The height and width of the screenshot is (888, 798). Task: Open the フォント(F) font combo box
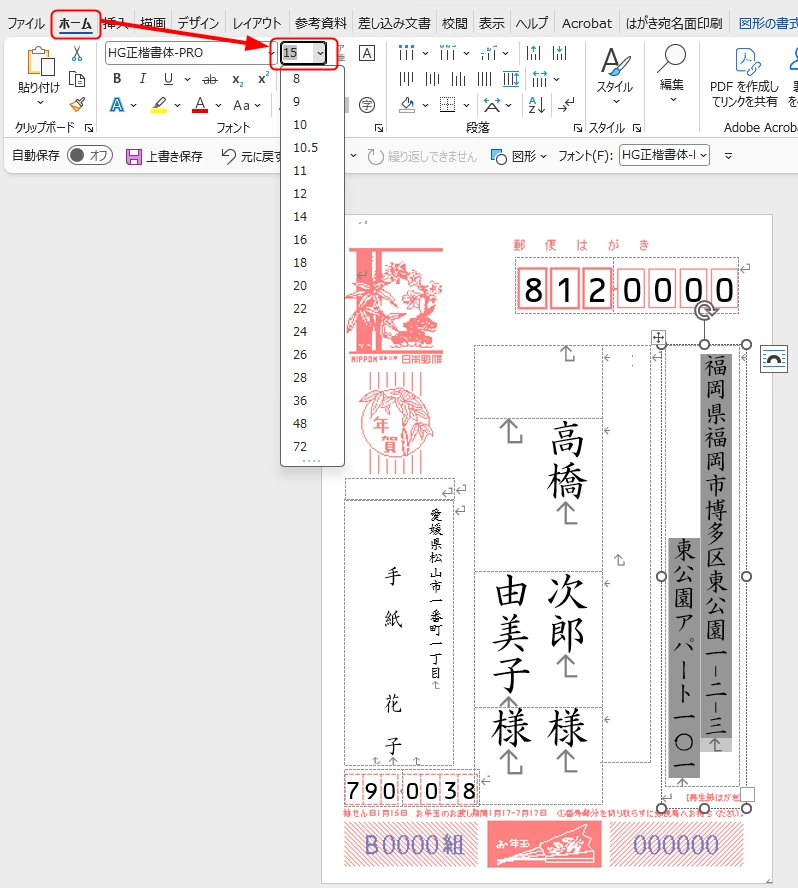tap(664, 155)
